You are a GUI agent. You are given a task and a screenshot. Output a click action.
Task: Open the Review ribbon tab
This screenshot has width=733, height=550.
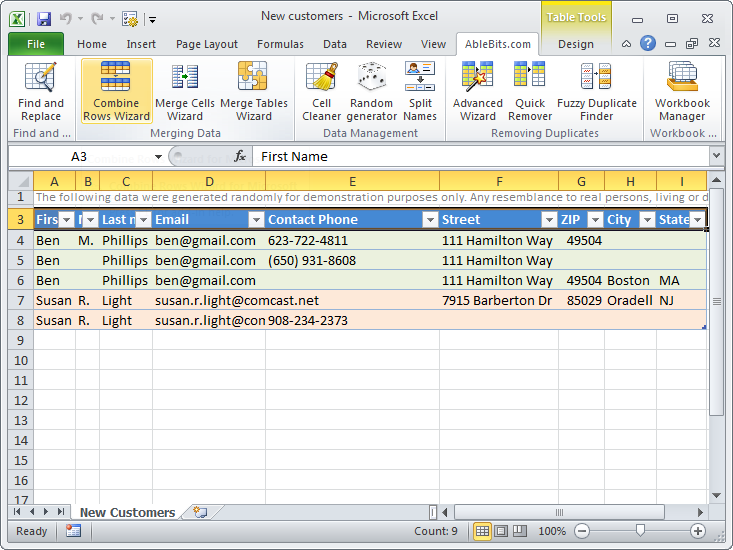(x=384, y=44)
